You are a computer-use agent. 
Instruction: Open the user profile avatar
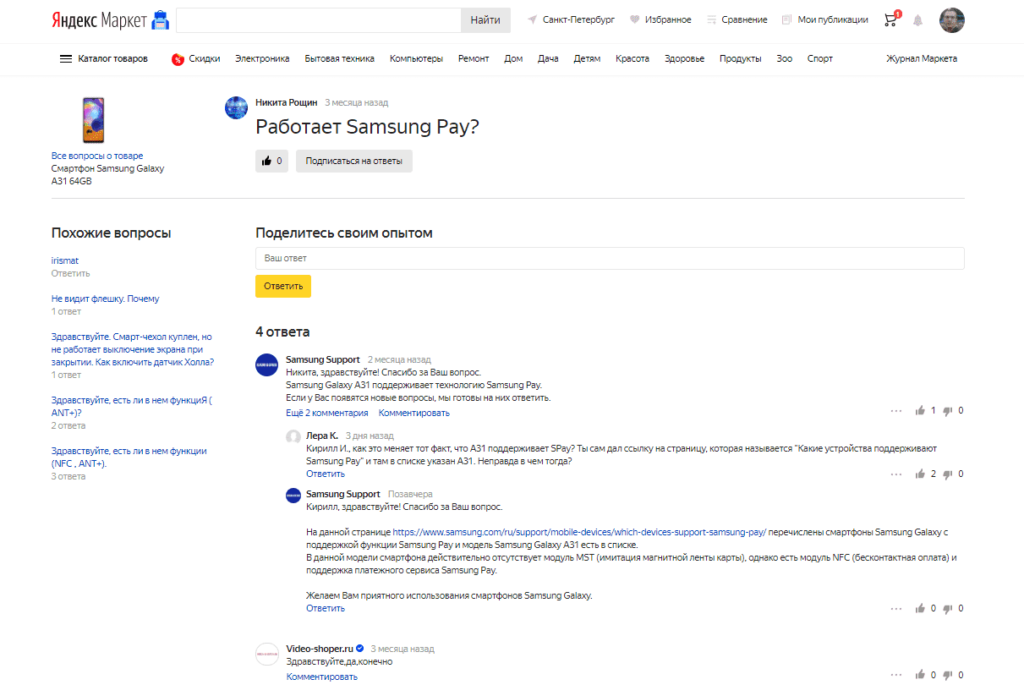952,20
